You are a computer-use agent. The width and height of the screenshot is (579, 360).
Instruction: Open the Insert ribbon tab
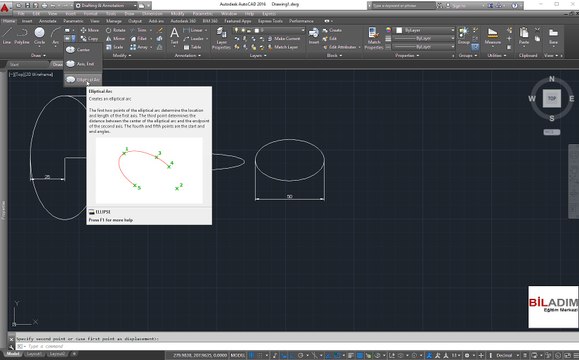27,21
